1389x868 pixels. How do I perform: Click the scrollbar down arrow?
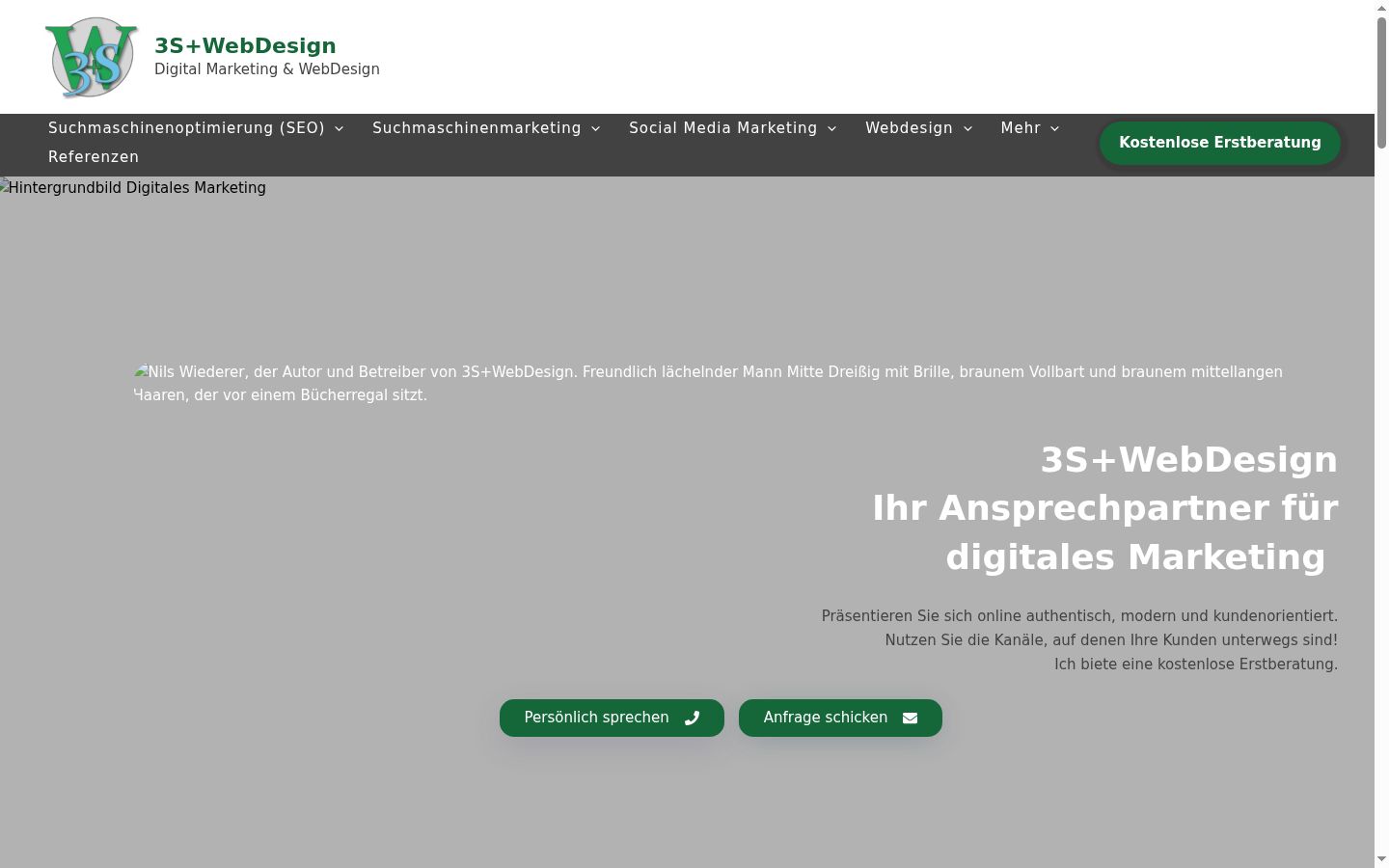click(1381, 859)
